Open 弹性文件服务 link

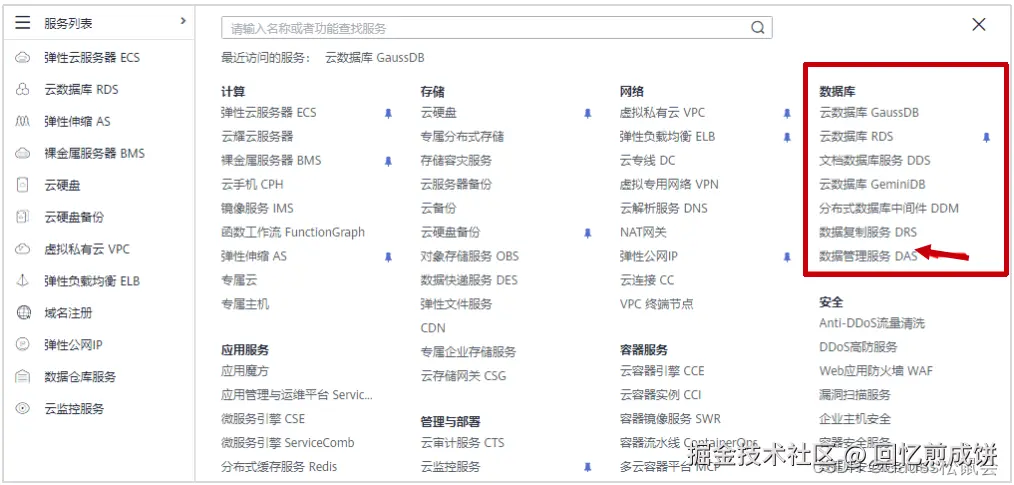pos(456,304)
